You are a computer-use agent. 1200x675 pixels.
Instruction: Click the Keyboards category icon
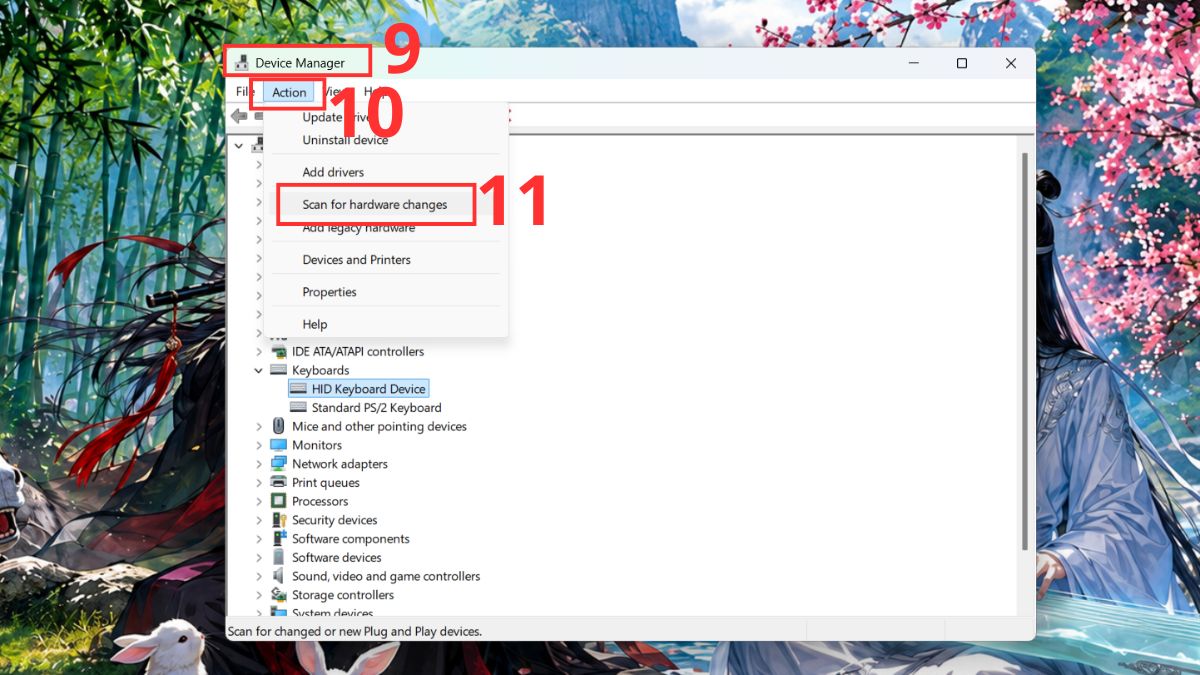pos(279,370)
